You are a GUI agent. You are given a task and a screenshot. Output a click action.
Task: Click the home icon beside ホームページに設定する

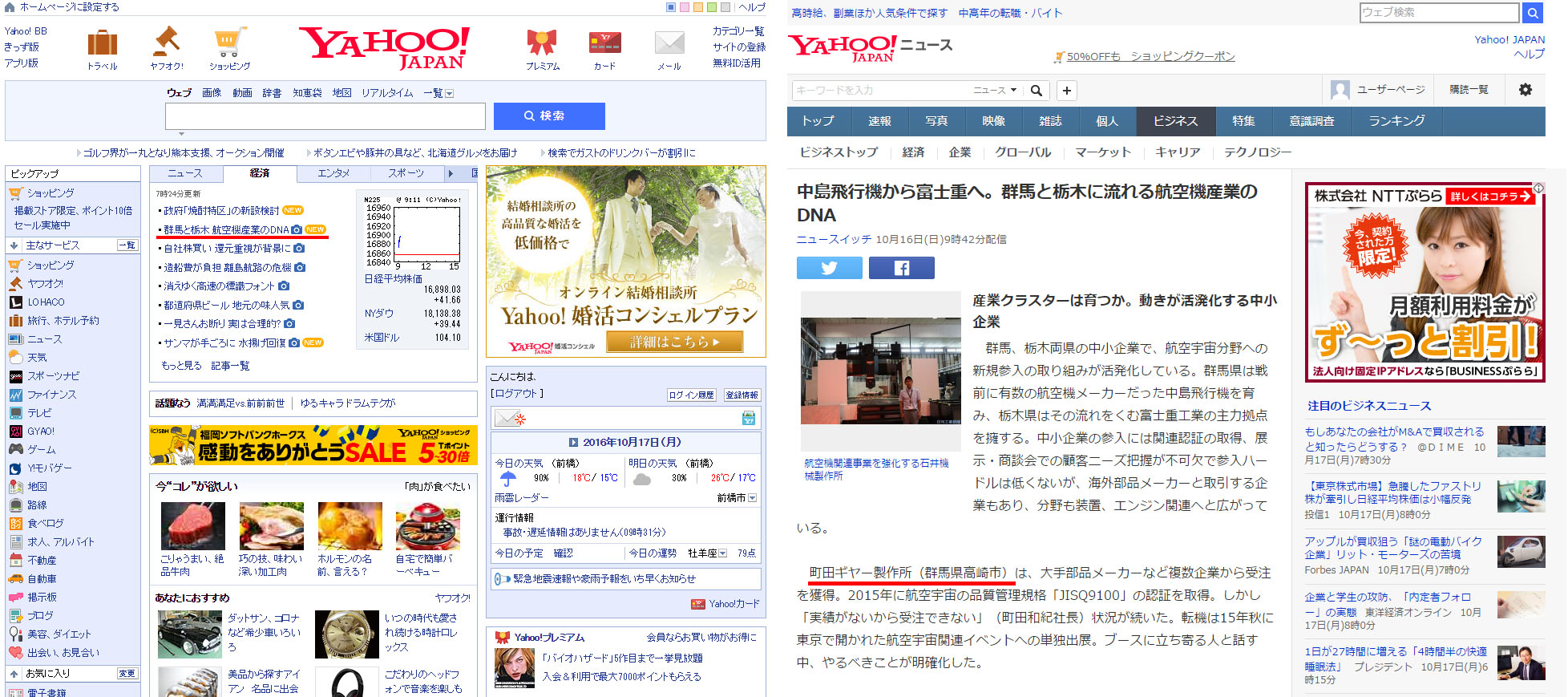[x=10, y=6]
